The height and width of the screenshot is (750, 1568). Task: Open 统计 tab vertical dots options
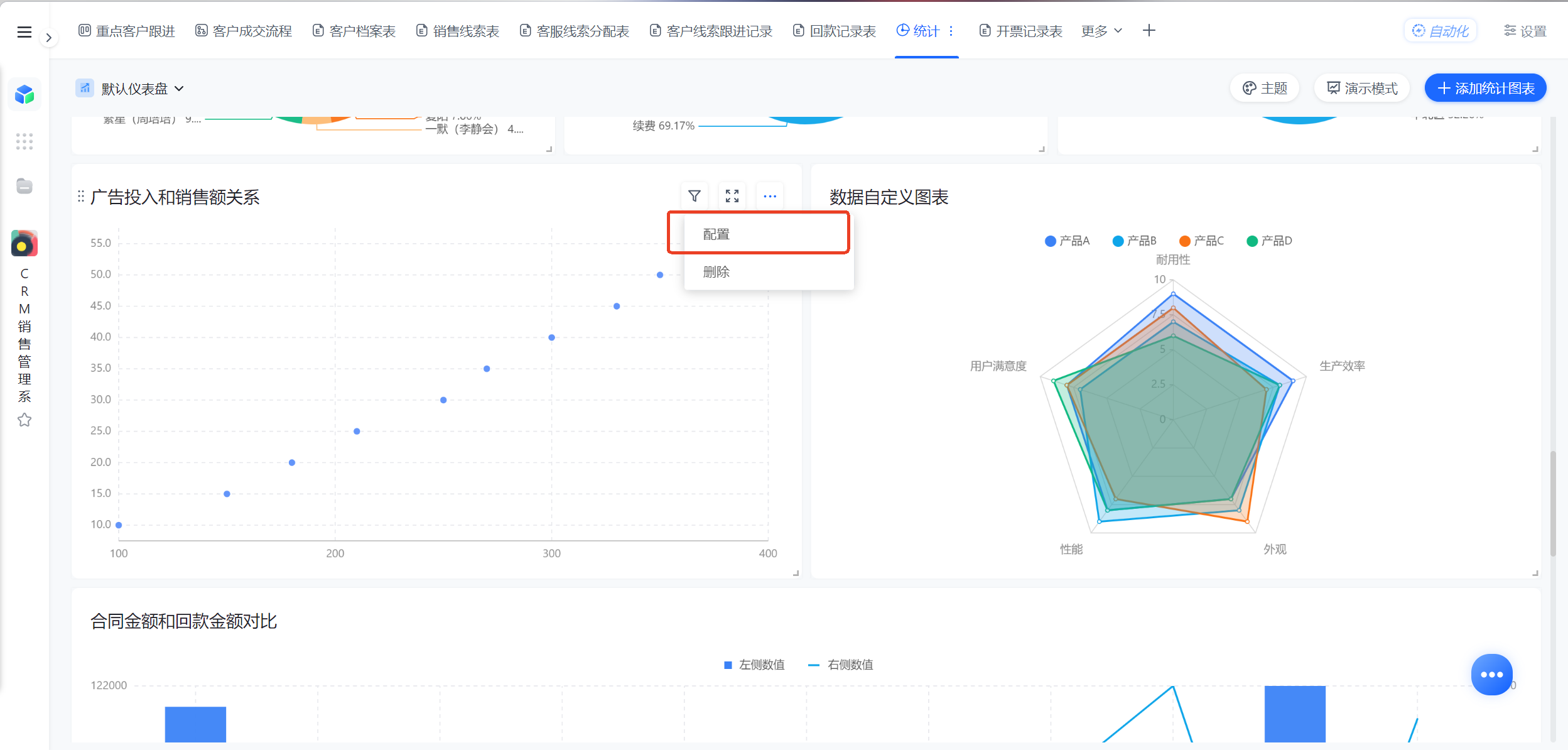pos(951,31)
